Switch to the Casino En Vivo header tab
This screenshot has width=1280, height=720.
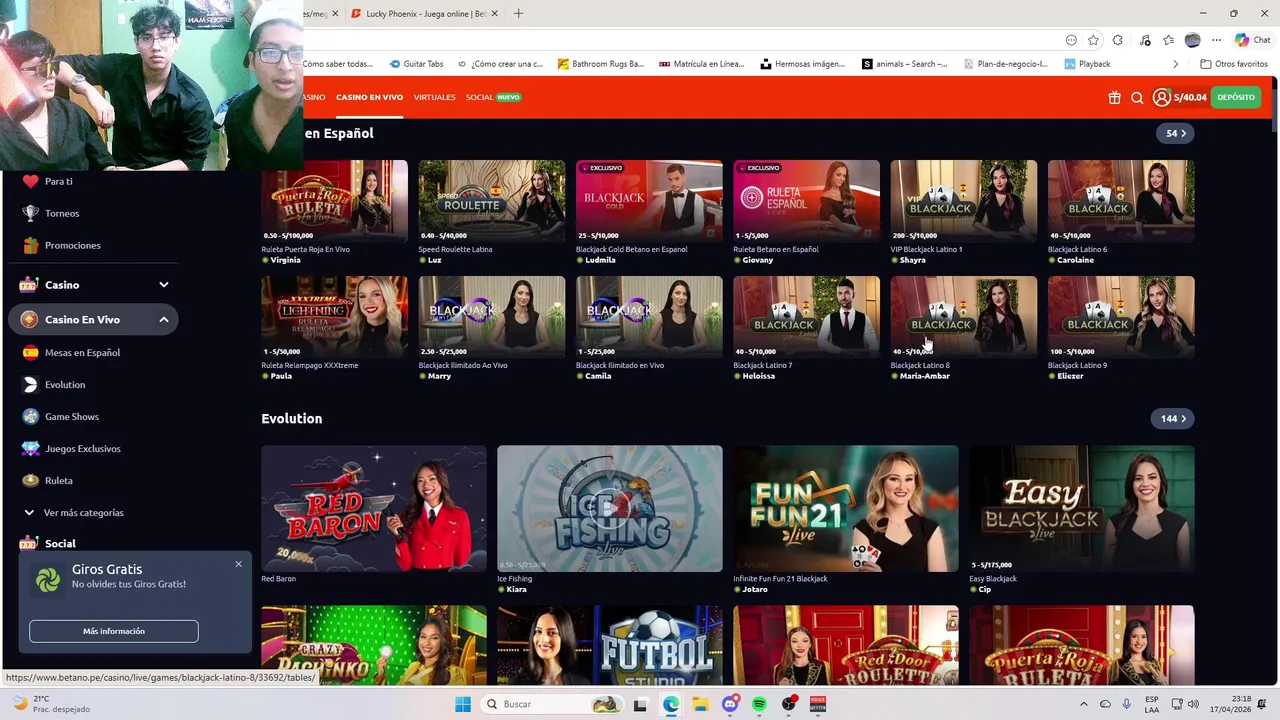(x=369, y=97)
